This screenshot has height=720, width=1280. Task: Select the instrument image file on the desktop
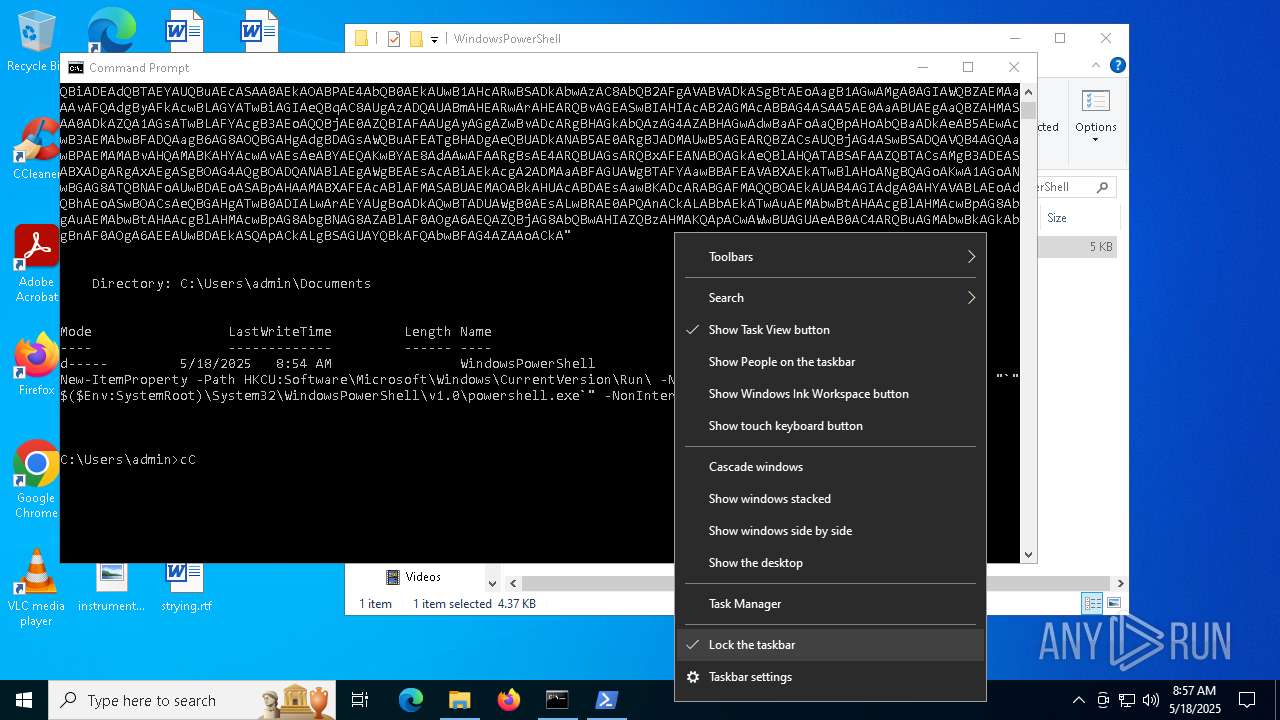[112, 588]
